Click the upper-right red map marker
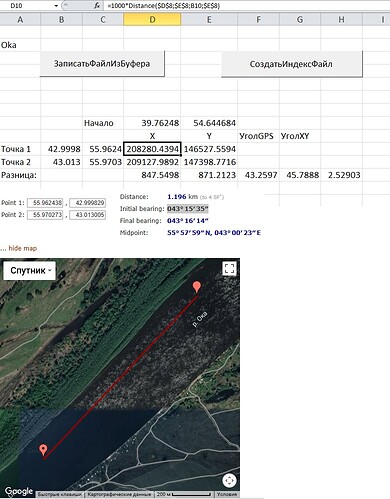Viewport: 390px width, 499px height. tap(197, 287)
